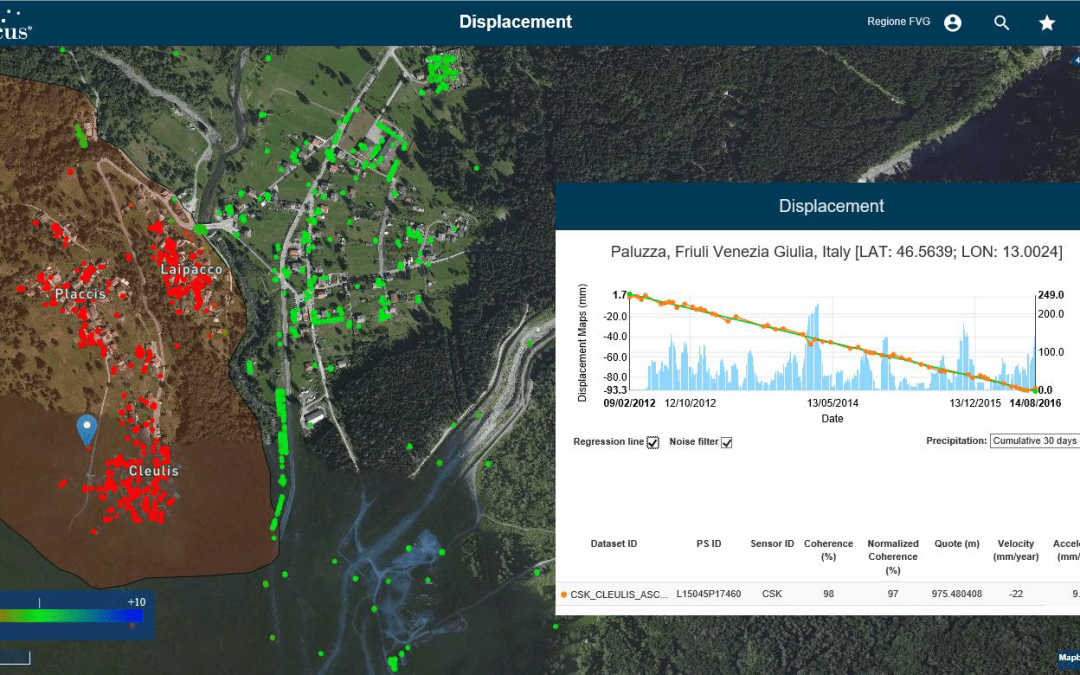Click the blue location pin marker
Image resolution: width=1080 pixels, height=675 pixels.
pyautogui.click(x=87, y=429)
